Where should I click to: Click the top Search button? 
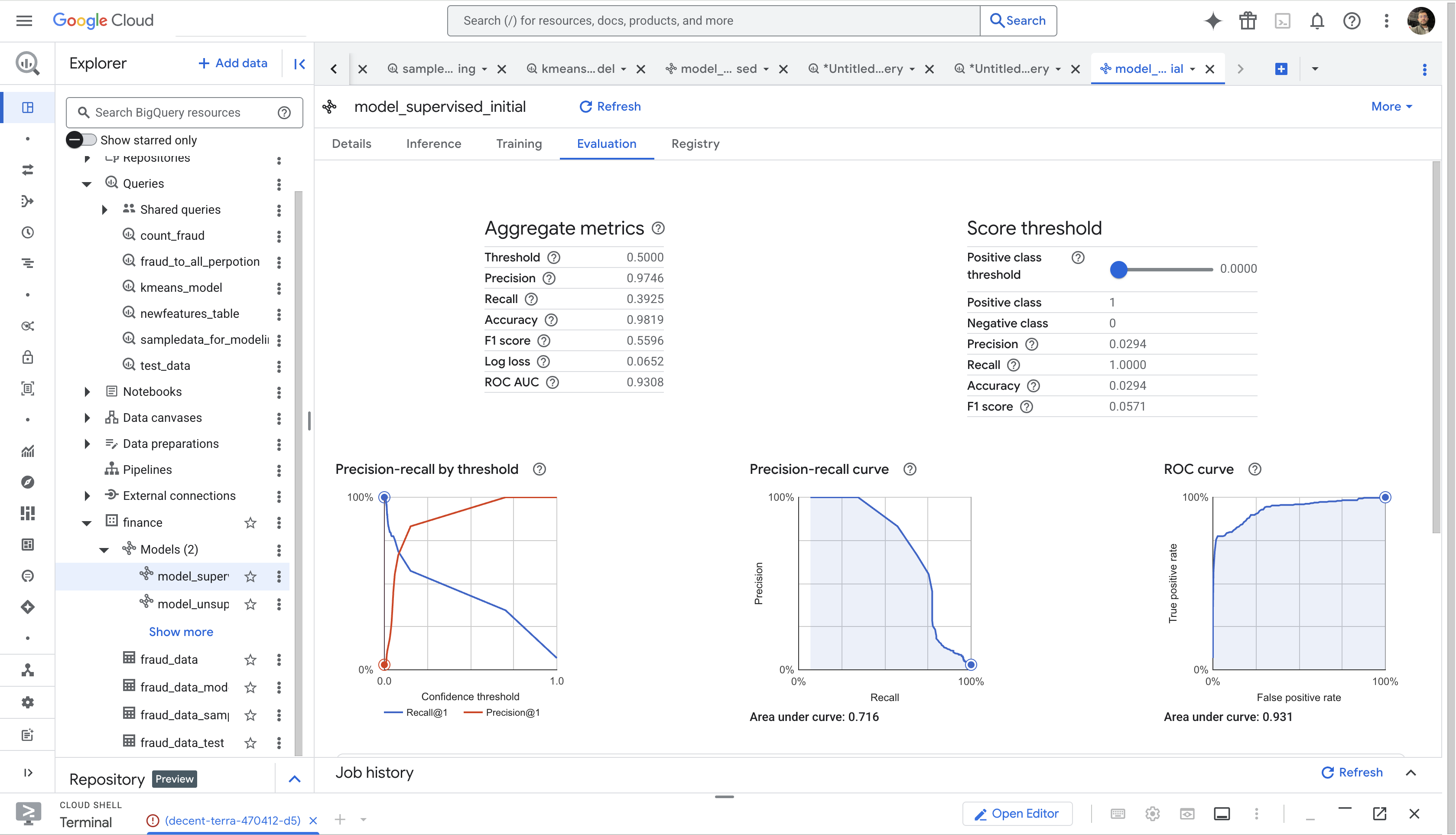1018,21
